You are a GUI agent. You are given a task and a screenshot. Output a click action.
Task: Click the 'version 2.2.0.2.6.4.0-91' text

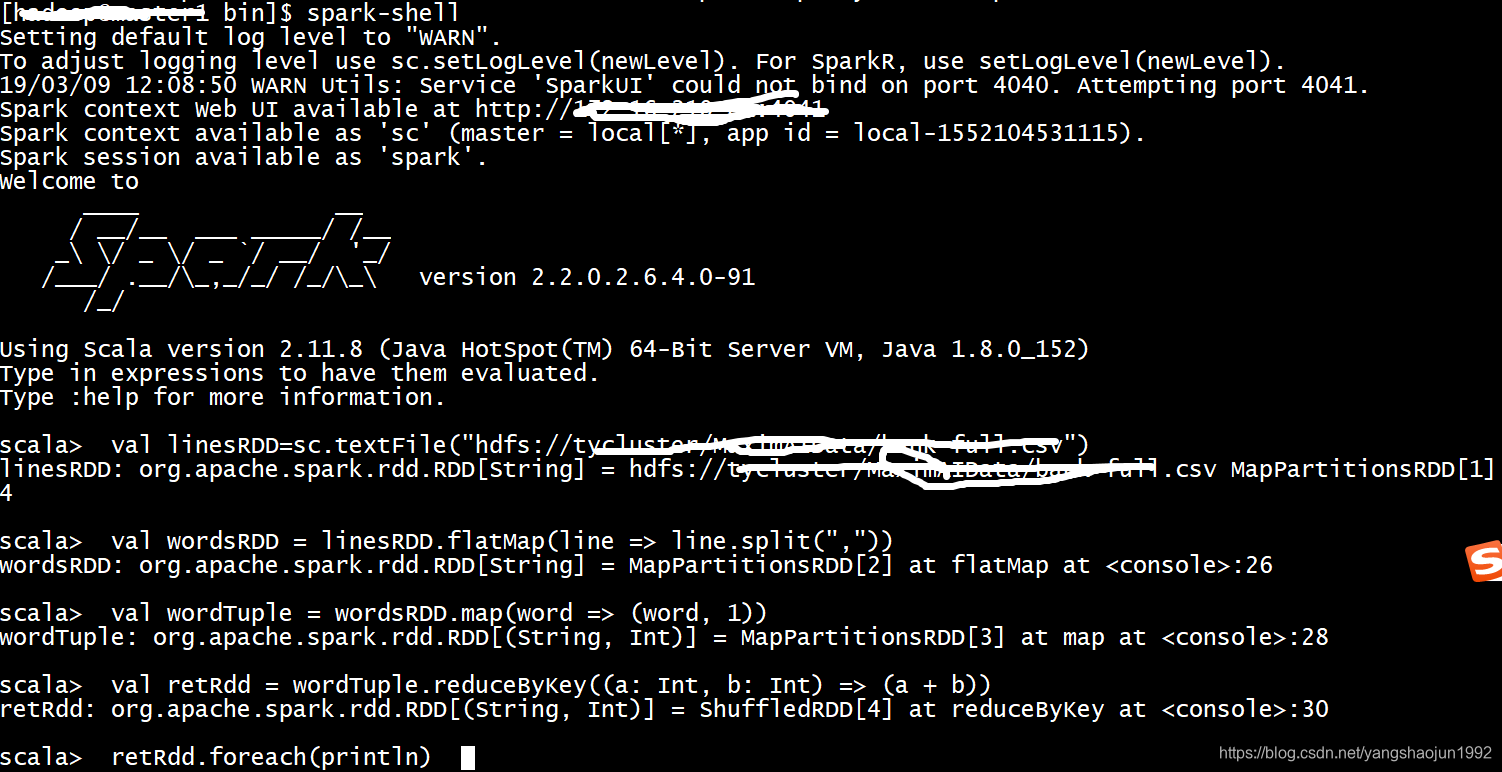pos(587,277)
